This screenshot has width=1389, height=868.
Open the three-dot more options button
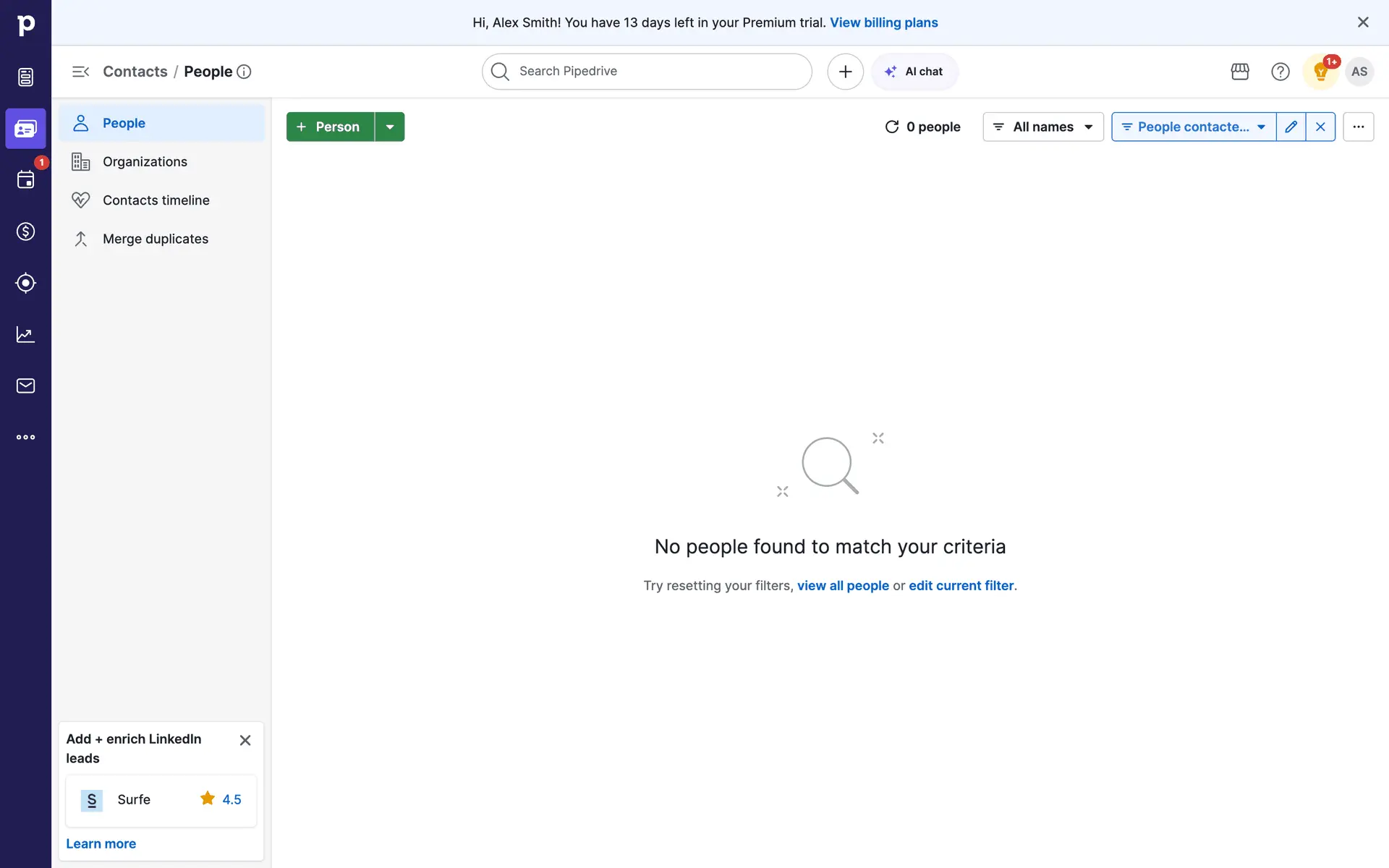click(x=1358, y=127)
